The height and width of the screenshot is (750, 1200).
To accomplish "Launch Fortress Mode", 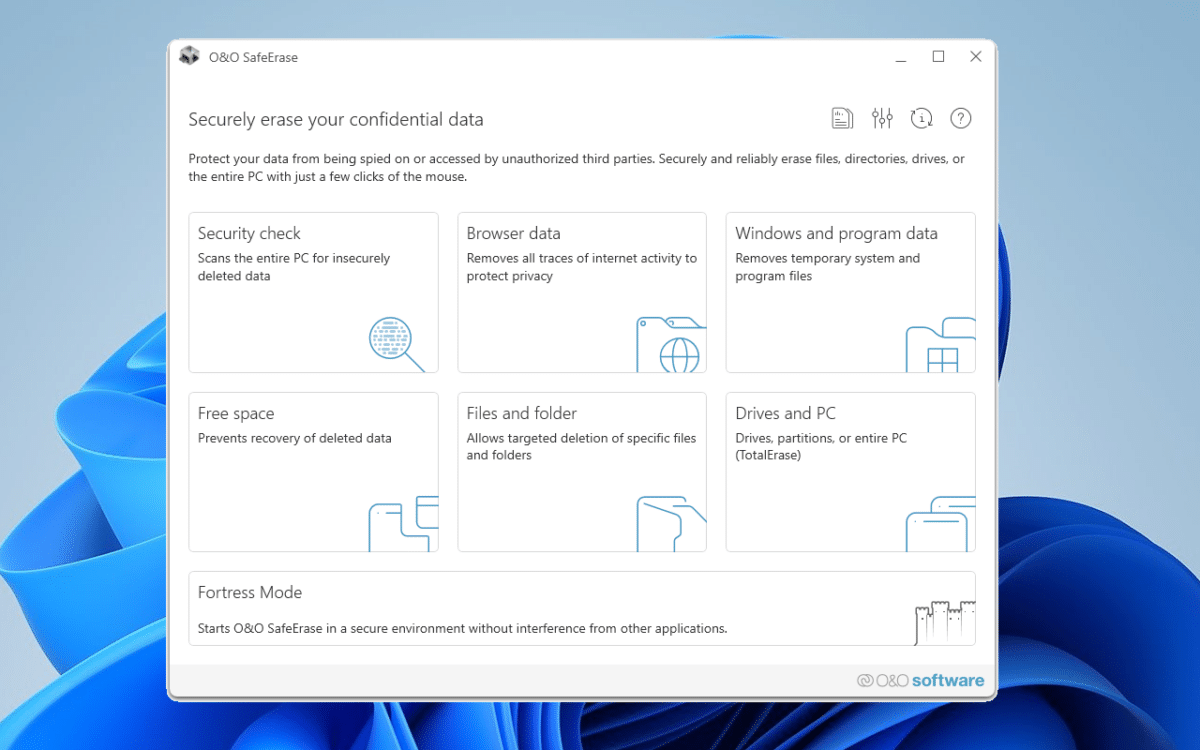I will (x=582, y=608).
